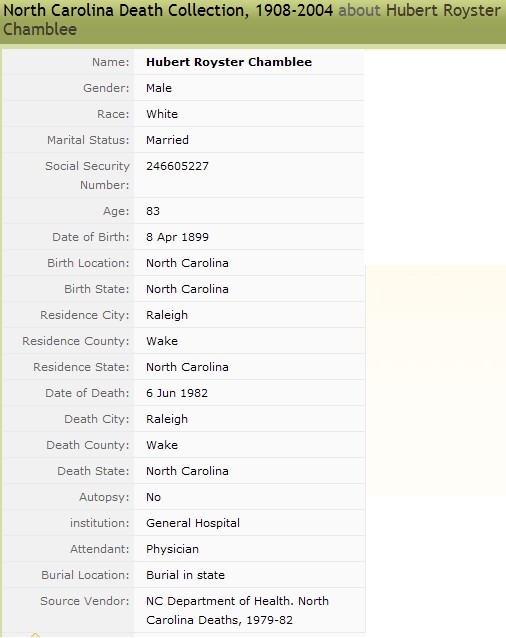Click the Burial in state value

click(185, 575)
